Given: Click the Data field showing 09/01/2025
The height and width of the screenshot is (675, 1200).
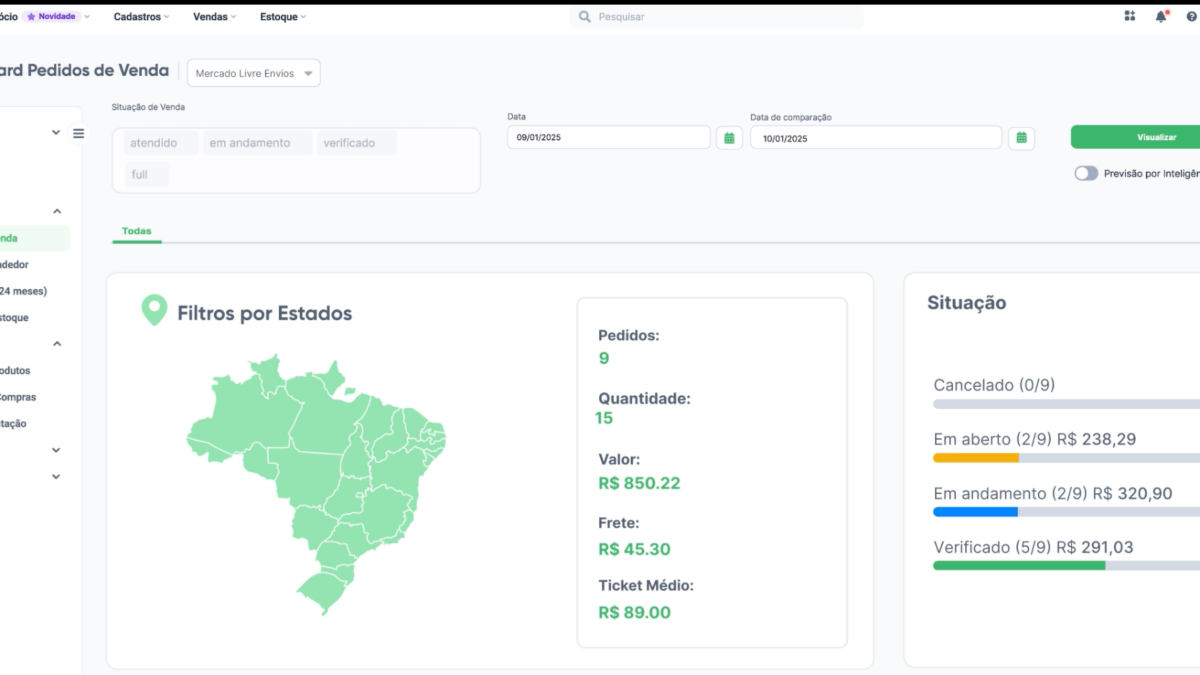Looking at the screenshot, I should (608, 138).
